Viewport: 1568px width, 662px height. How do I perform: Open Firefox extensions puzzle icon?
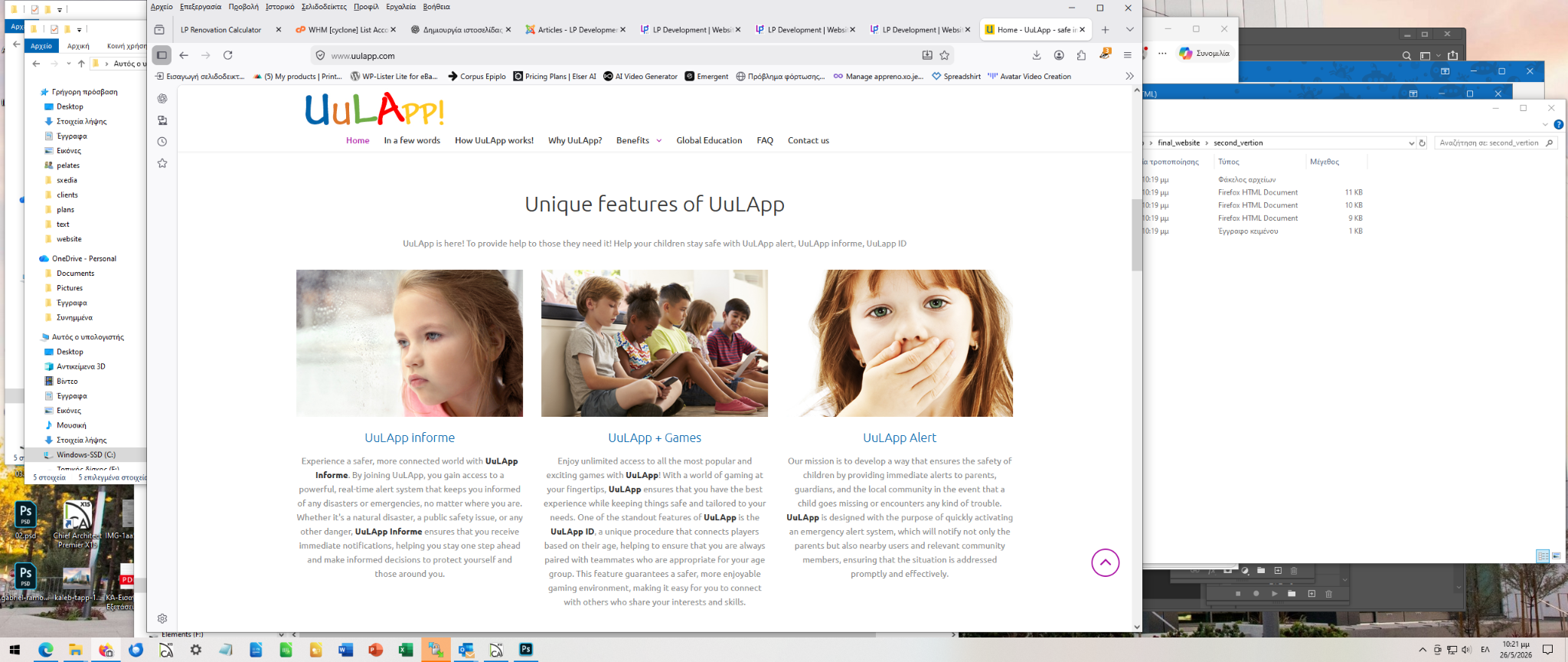point(1081,55)
